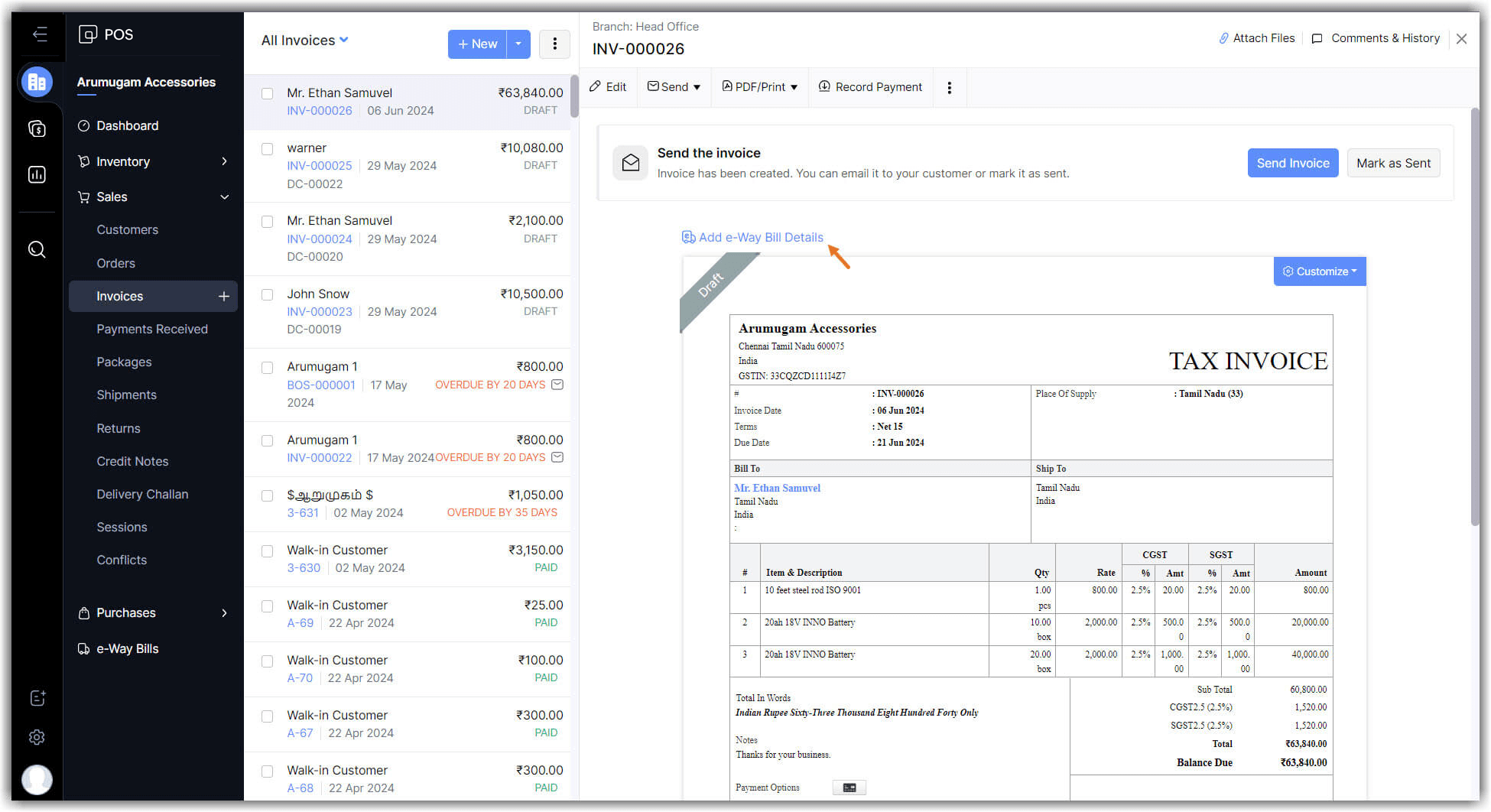
Task: Tick checkbox for Mr. Ethan Samuvel INV-000026
Action: pyautogui.click(x=268, y=94)
